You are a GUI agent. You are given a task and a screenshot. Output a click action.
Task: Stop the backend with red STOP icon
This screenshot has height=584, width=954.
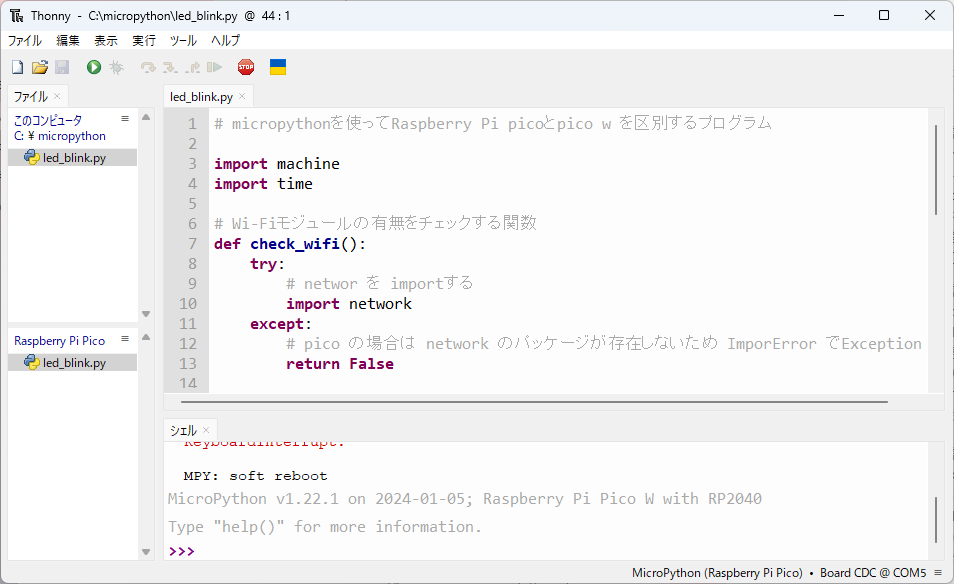(x=246, y=67)
